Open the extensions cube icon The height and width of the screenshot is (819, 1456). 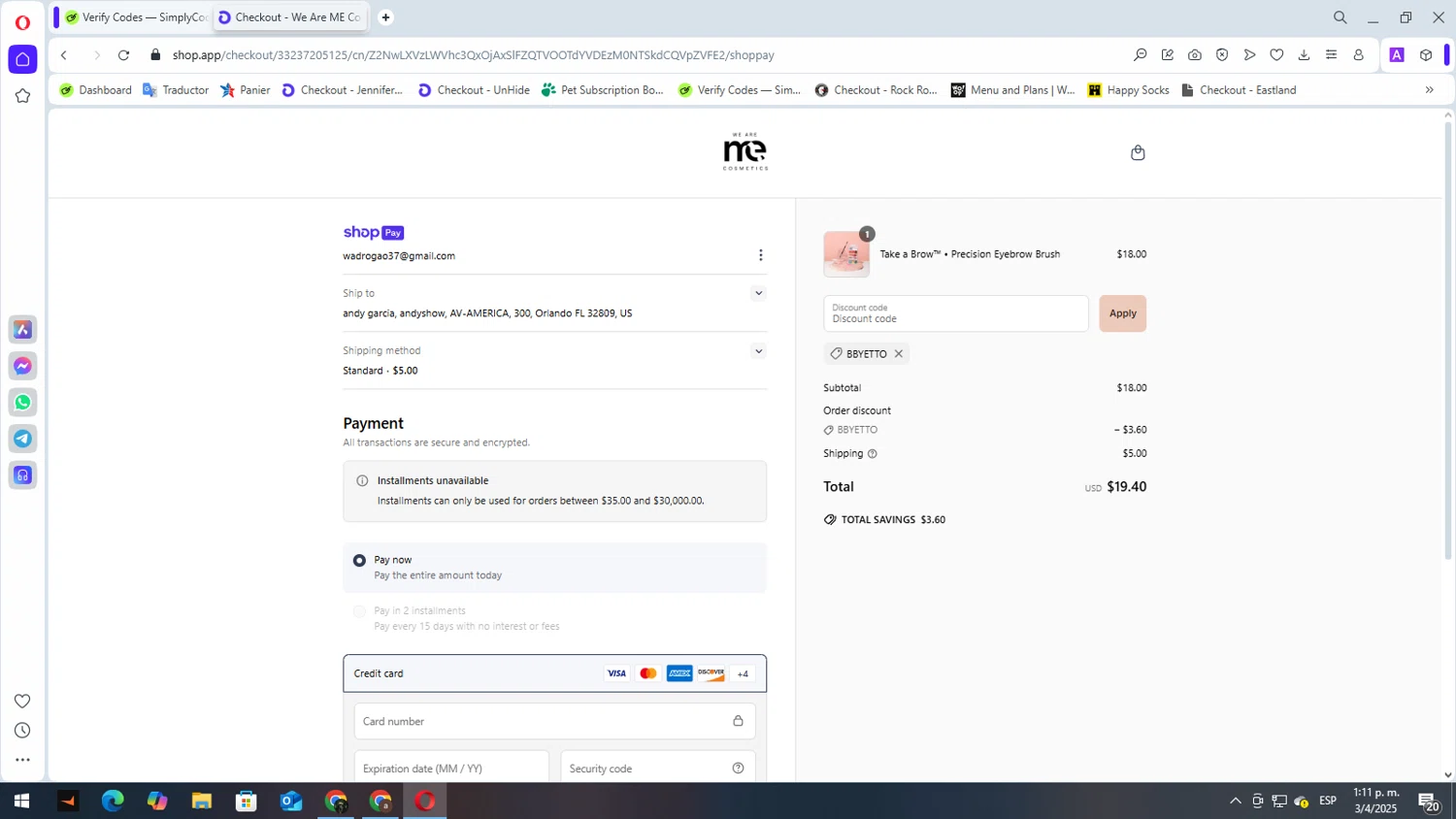coord(1425,55)
